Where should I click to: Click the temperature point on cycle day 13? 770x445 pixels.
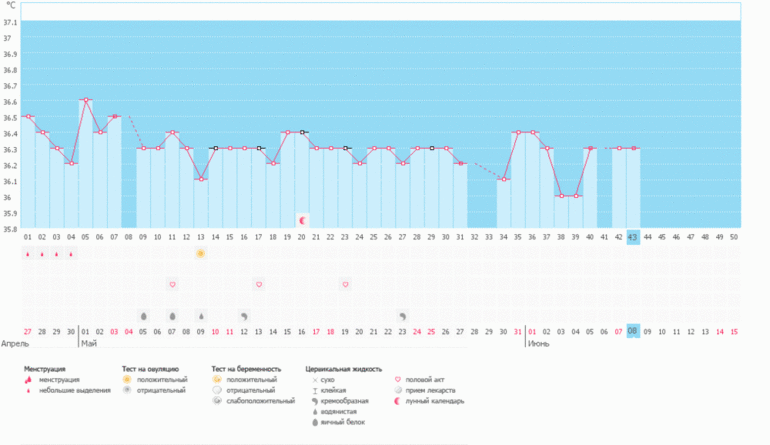(201, 180)
